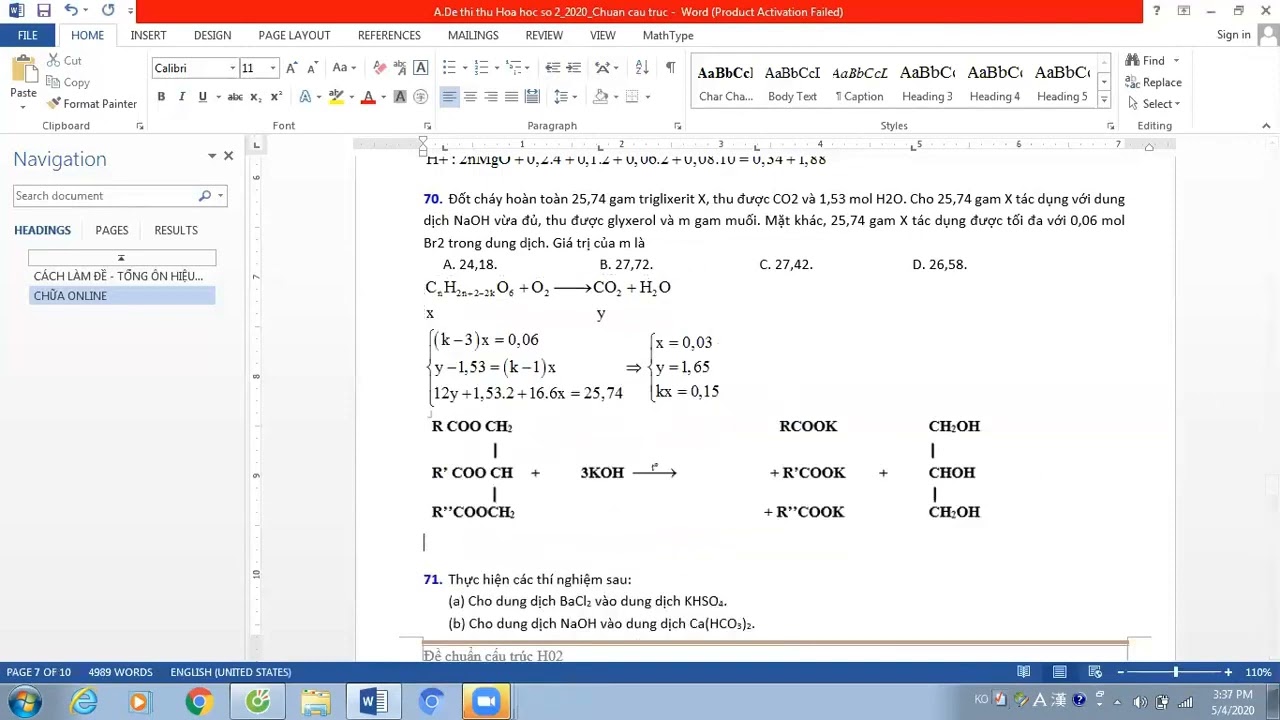Open font name dropdown Calibri
The width and height of the screenshot is (1280, 720).
point(232,68)
